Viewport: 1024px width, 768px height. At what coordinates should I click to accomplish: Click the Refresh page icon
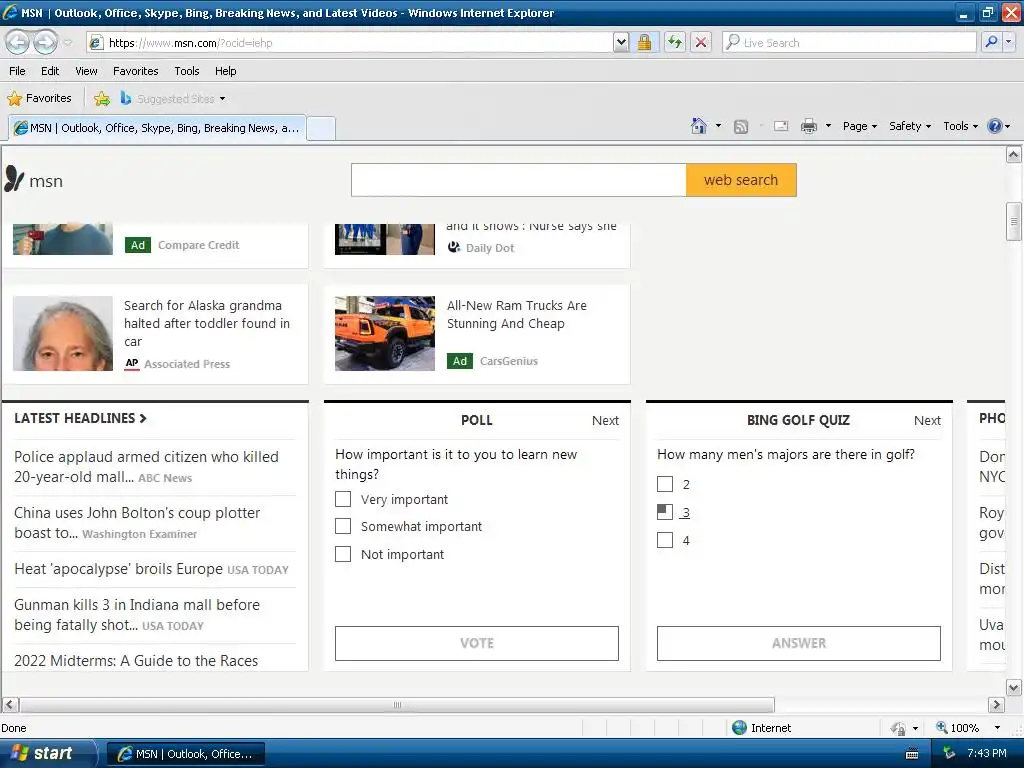pyautogui.click(x=675, y=42)
